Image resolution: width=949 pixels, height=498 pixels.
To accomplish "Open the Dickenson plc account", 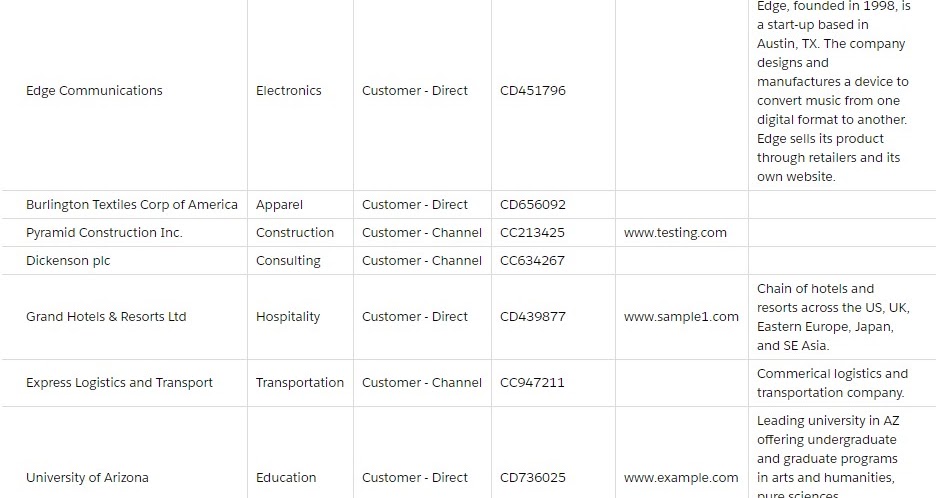I will point(68,261).
